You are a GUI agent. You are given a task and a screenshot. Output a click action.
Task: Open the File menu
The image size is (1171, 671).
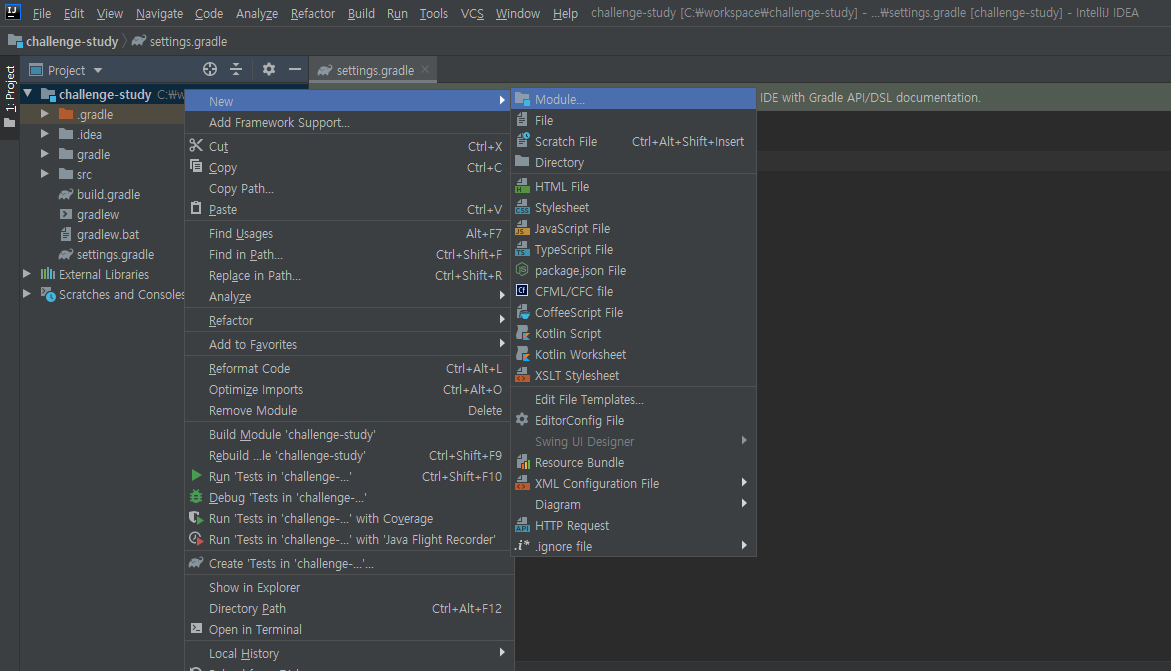42,13
